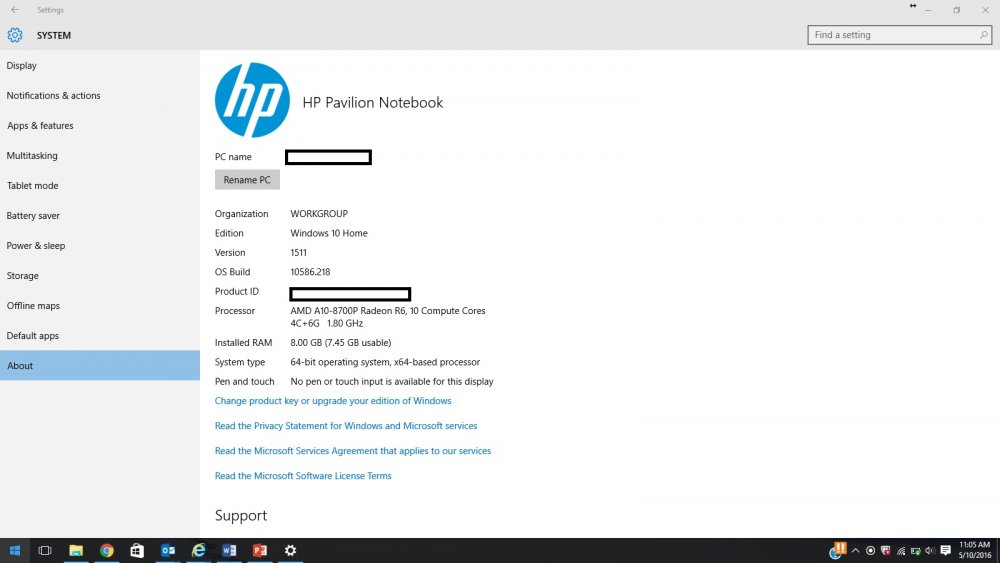1000x563 pixels.
Task: Click the System gear icon
Action: (x=15, y=35)
